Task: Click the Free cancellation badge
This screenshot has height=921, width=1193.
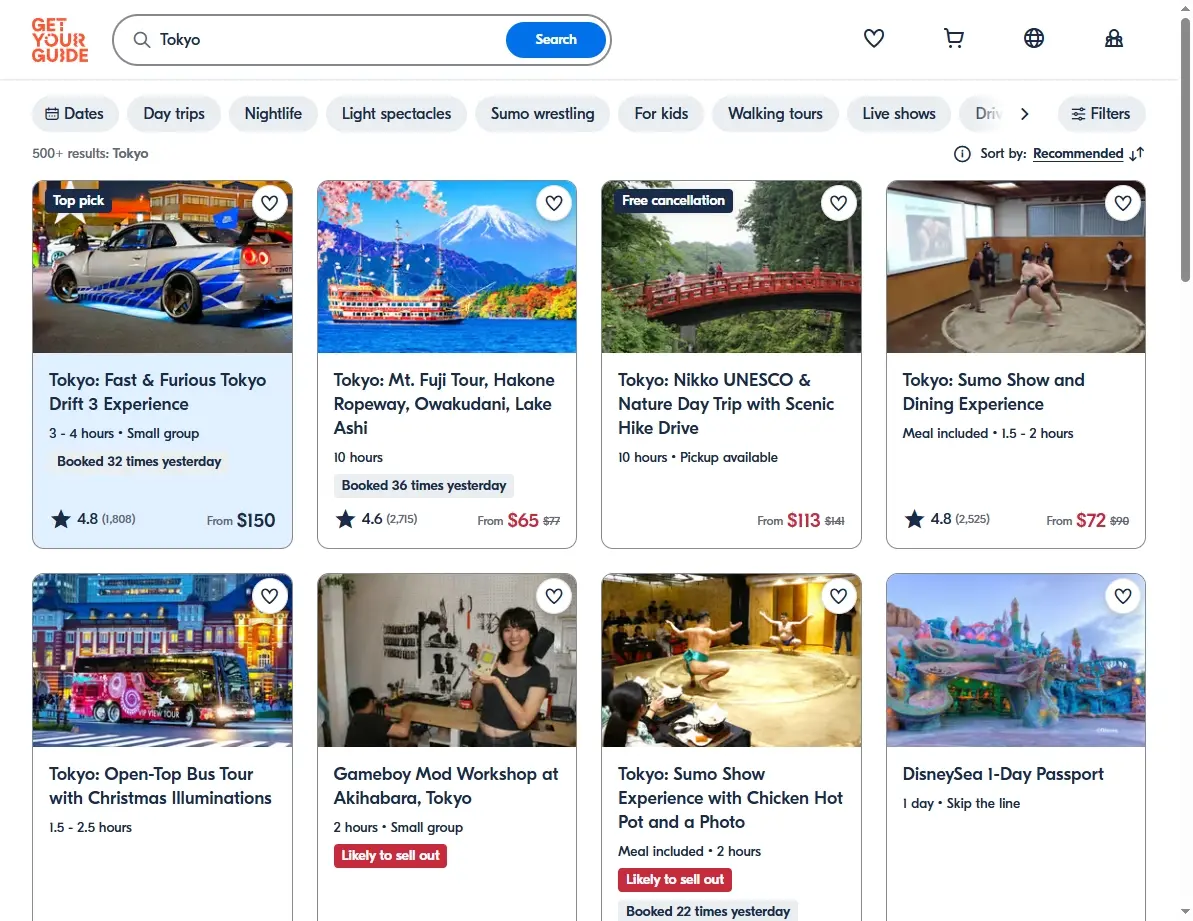Action: pos(673,201)
